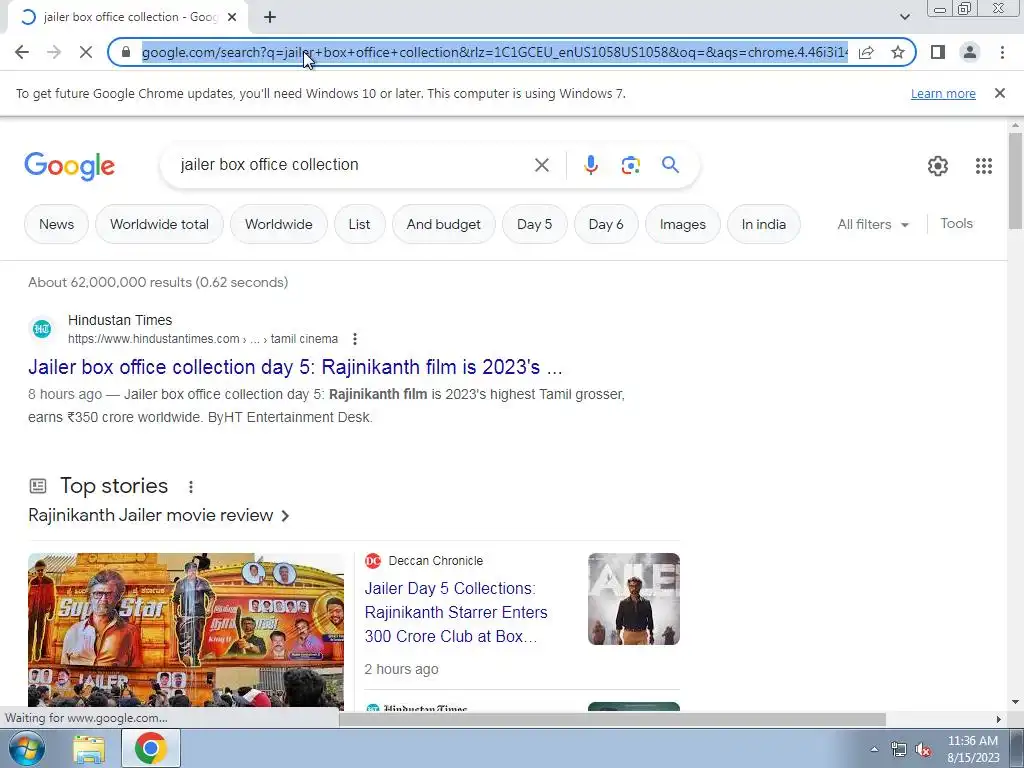
Task: Open search Tools
Action: (956, 223)
